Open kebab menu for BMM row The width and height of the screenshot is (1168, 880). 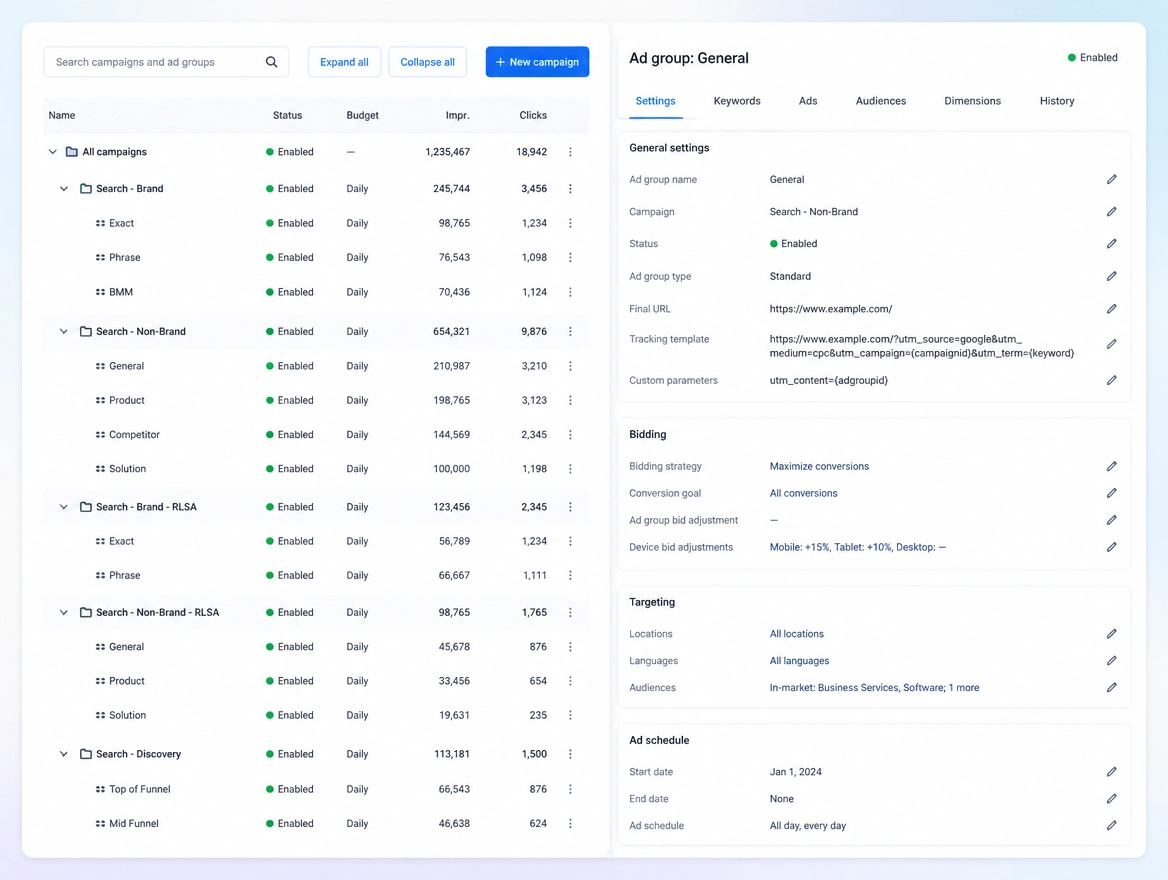(x=571, y=292)
